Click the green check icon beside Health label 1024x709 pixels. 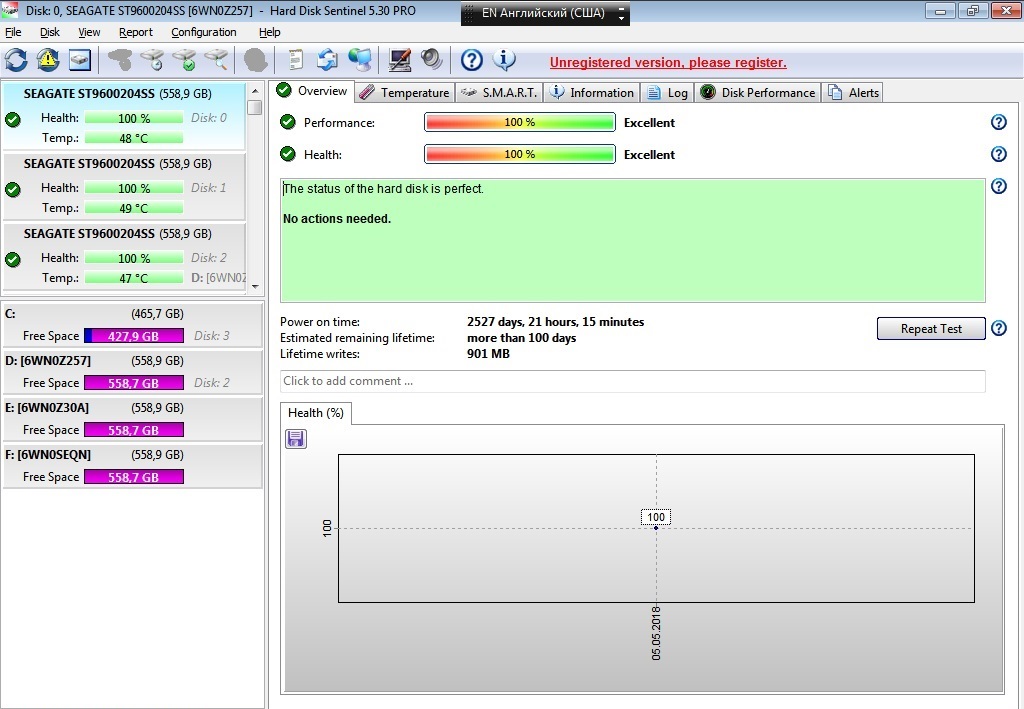pyautogui.click(x=287, y=153)
